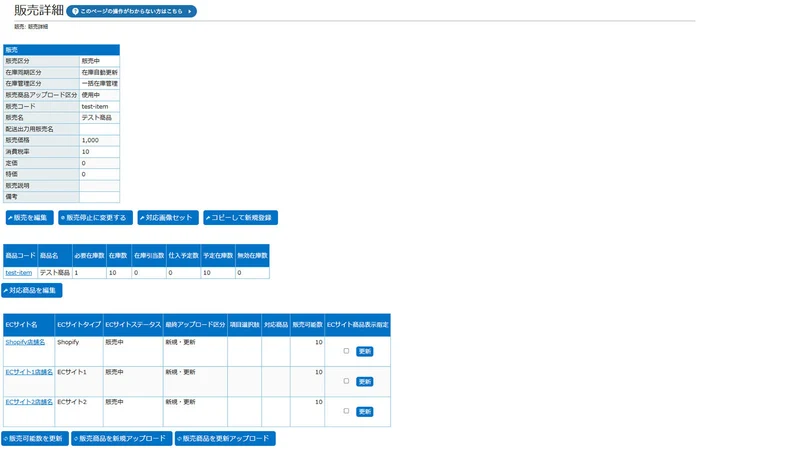Select the 消費税率 value 10
This screenshot has height=450, width=800.
coord(85,152)
